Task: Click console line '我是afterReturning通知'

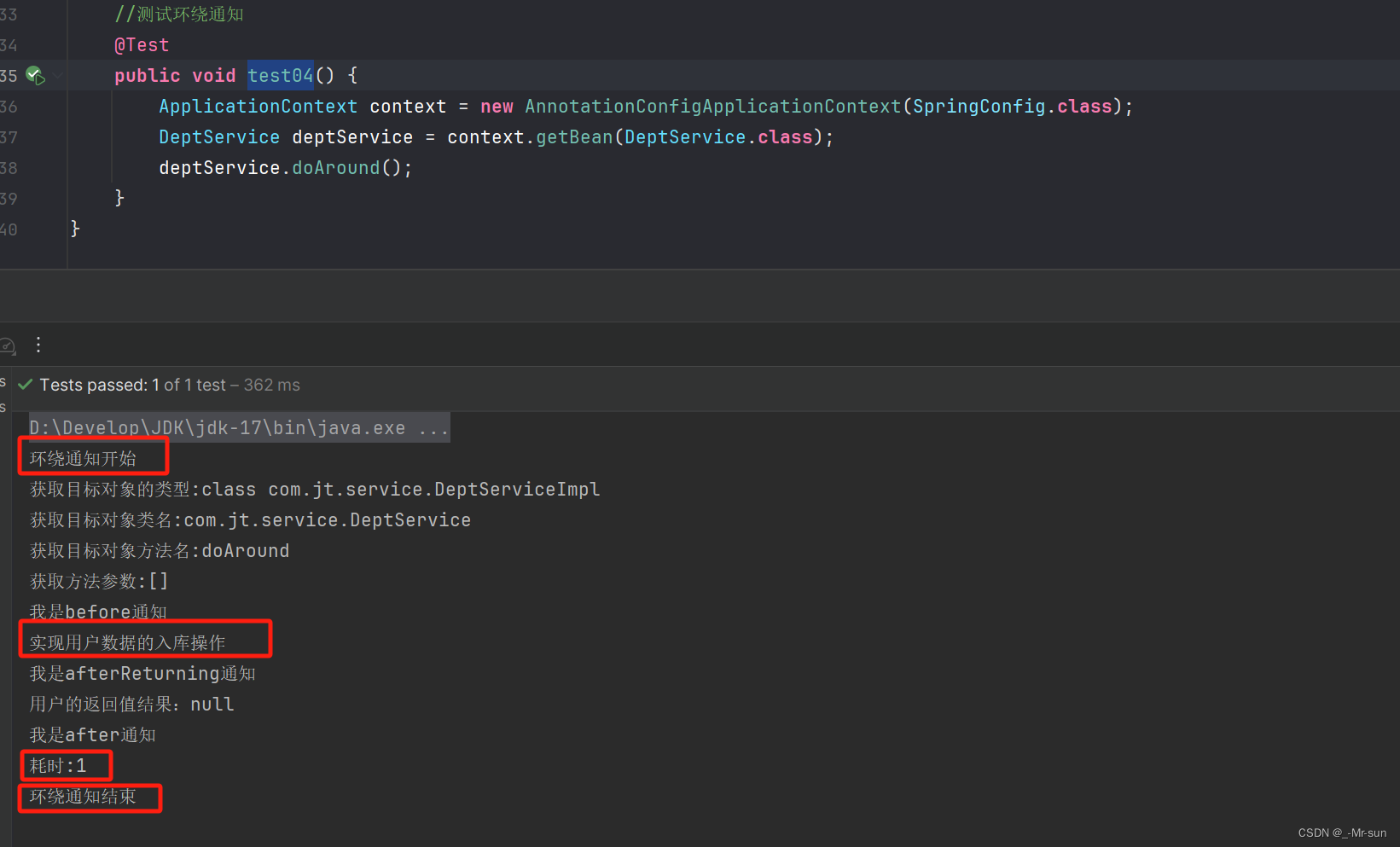Action: [x=142, y=674]
